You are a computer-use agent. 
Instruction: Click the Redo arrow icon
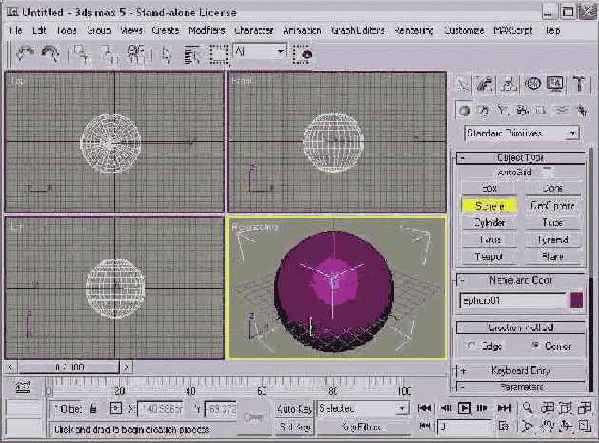click(x=50, y=54)
